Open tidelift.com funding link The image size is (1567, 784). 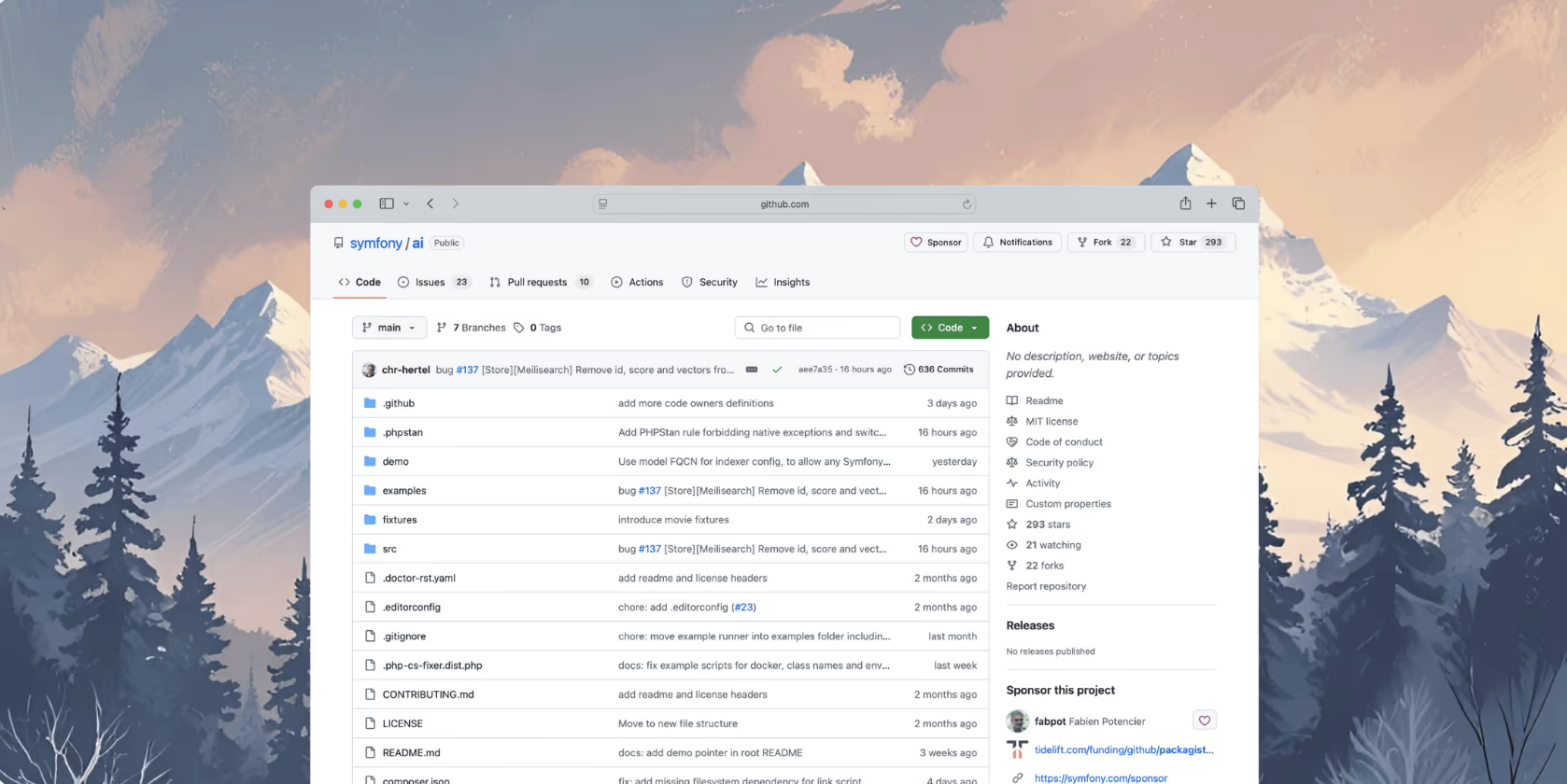pos(1123,749)
